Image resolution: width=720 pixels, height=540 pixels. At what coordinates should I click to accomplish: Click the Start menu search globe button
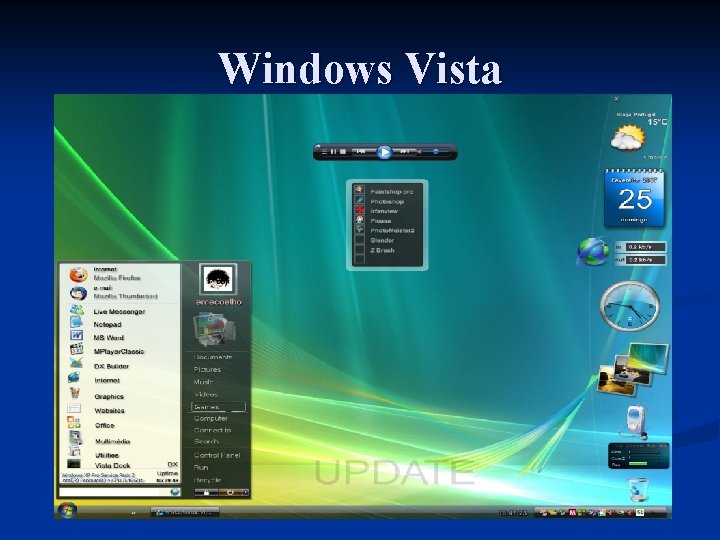coord(174,492)
